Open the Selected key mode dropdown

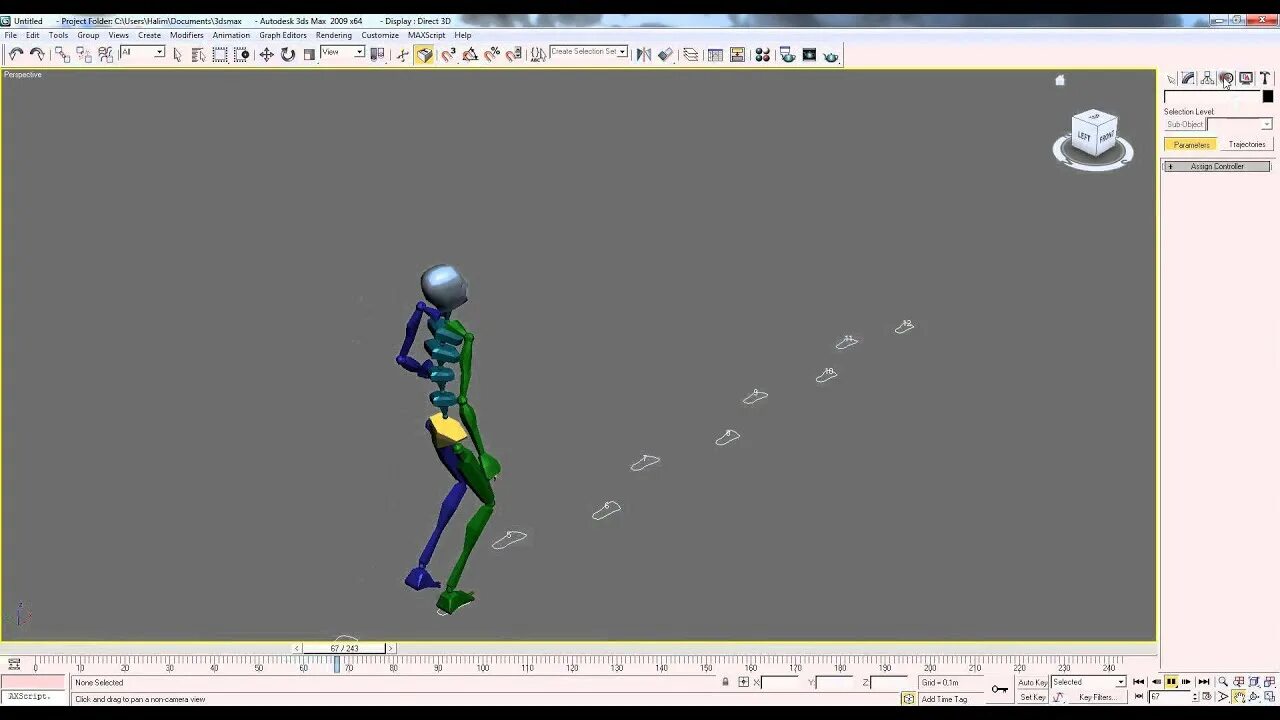[1088, 682]
